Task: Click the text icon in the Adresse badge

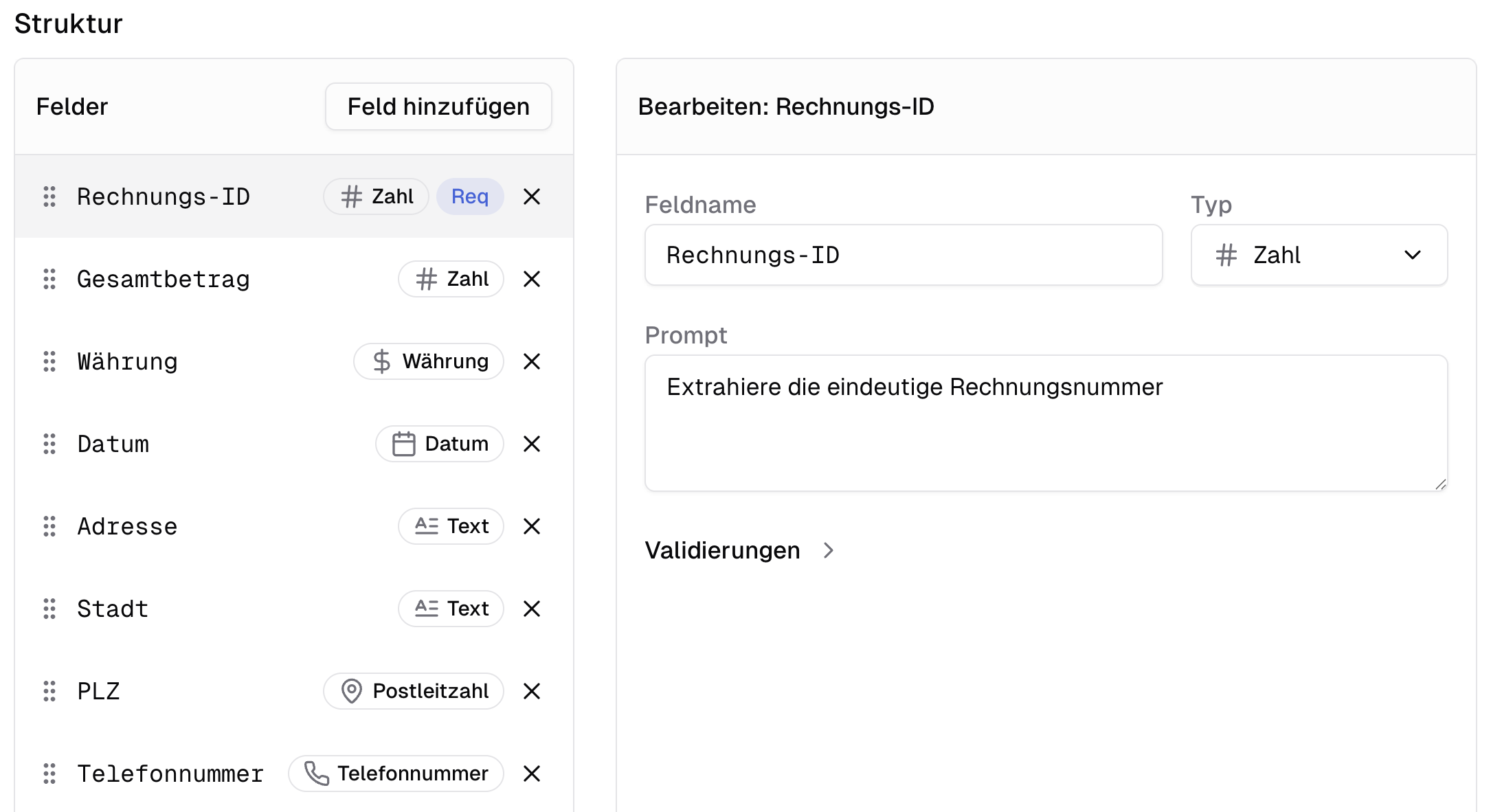Action: (x=426, y=526)
